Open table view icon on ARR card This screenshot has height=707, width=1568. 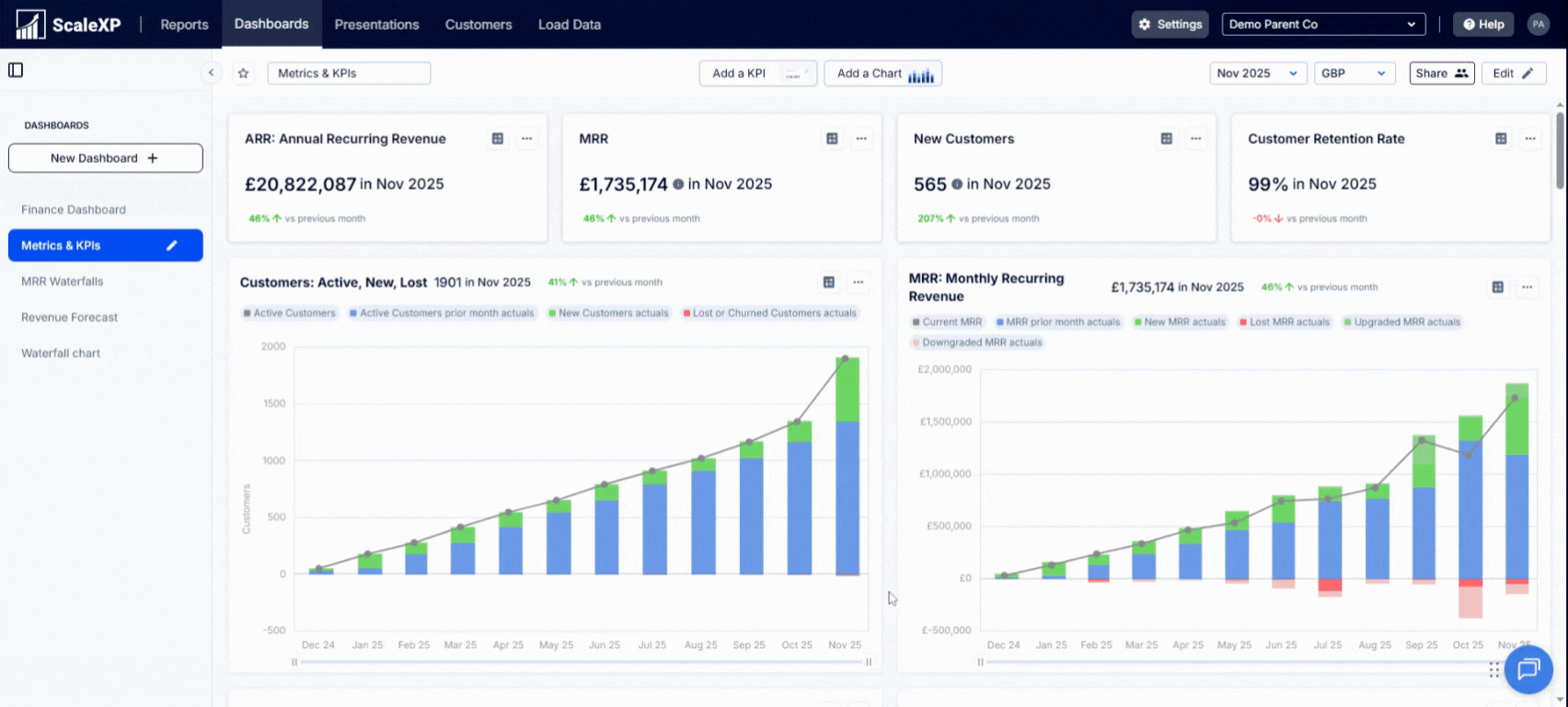click(x=498, y=139)
